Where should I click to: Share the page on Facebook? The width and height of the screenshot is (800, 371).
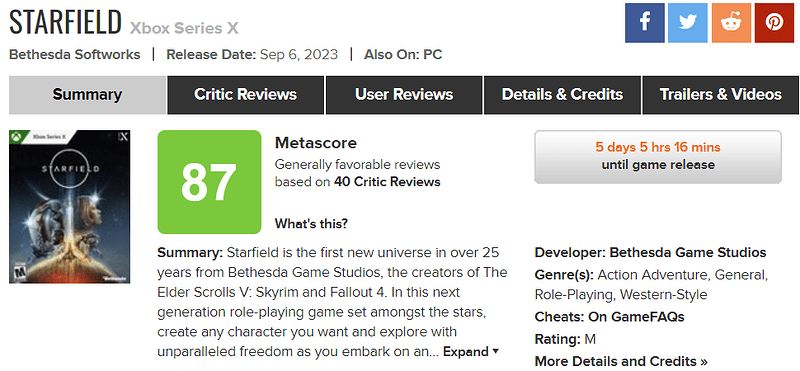tap(644, 22)
